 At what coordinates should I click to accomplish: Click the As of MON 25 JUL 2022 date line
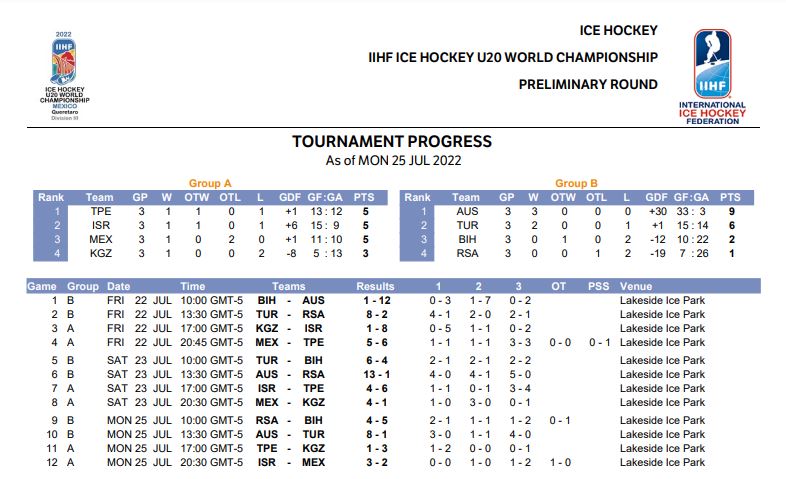(392, 161)
